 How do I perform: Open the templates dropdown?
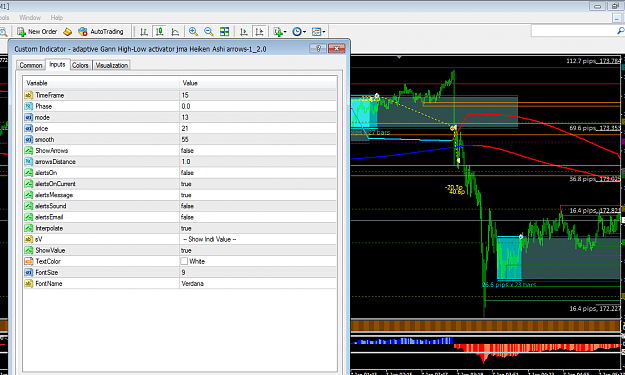point(318,31)
